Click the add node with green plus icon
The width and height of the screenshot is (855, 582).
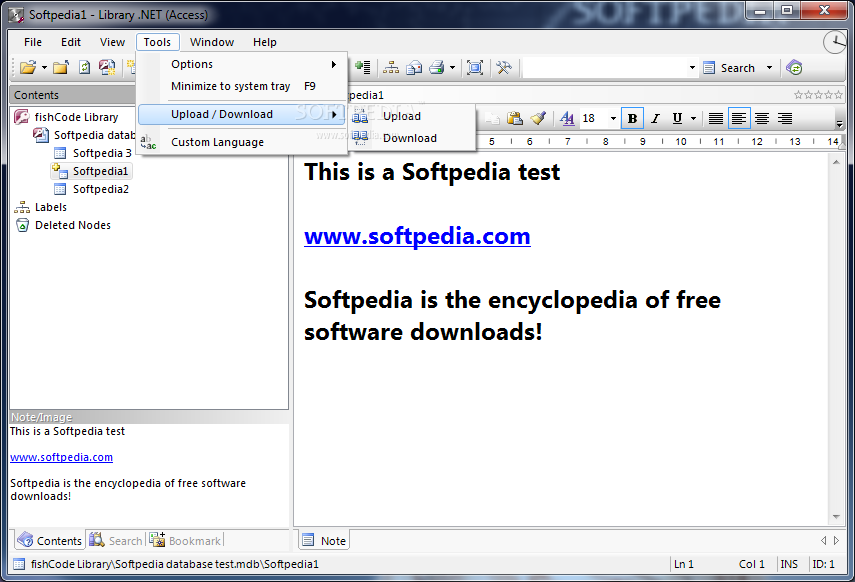click(x=363, y=68)
